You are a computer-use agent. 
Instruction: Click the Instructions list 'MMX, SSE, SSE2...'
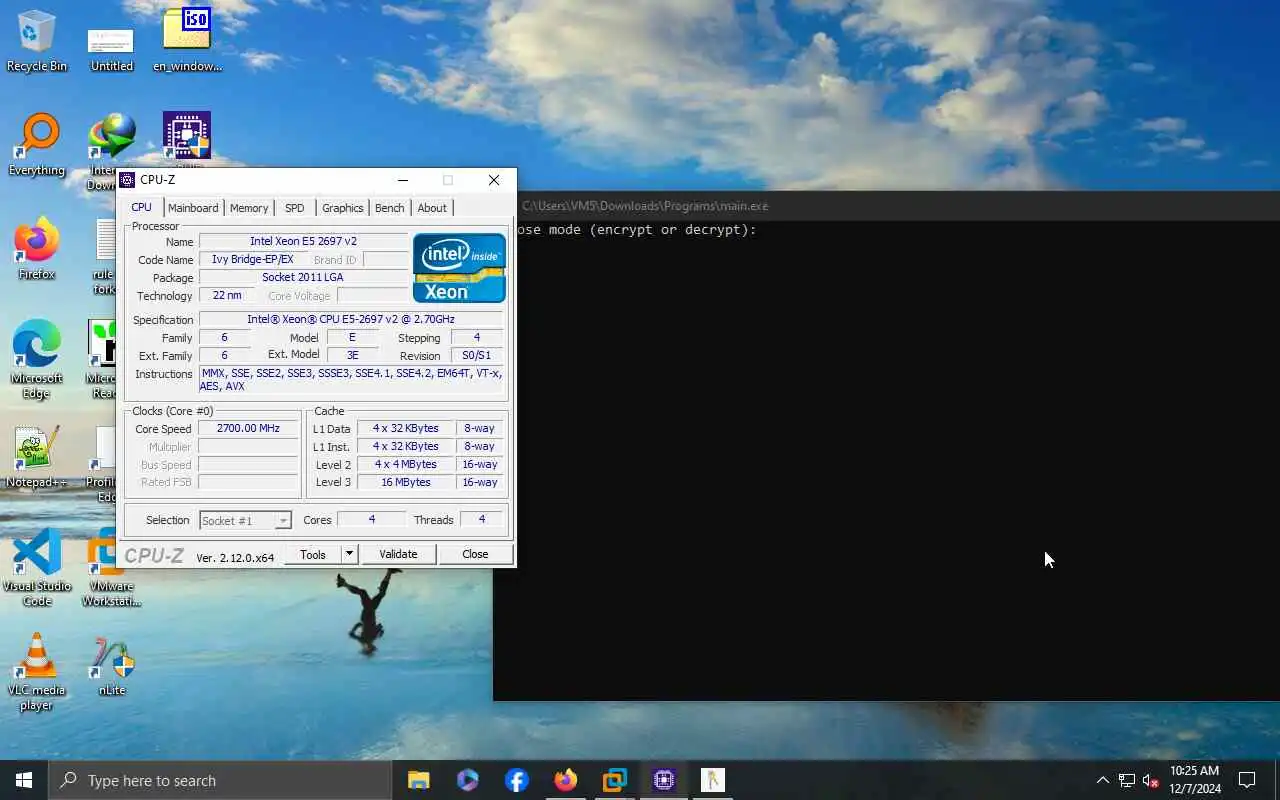351,380
